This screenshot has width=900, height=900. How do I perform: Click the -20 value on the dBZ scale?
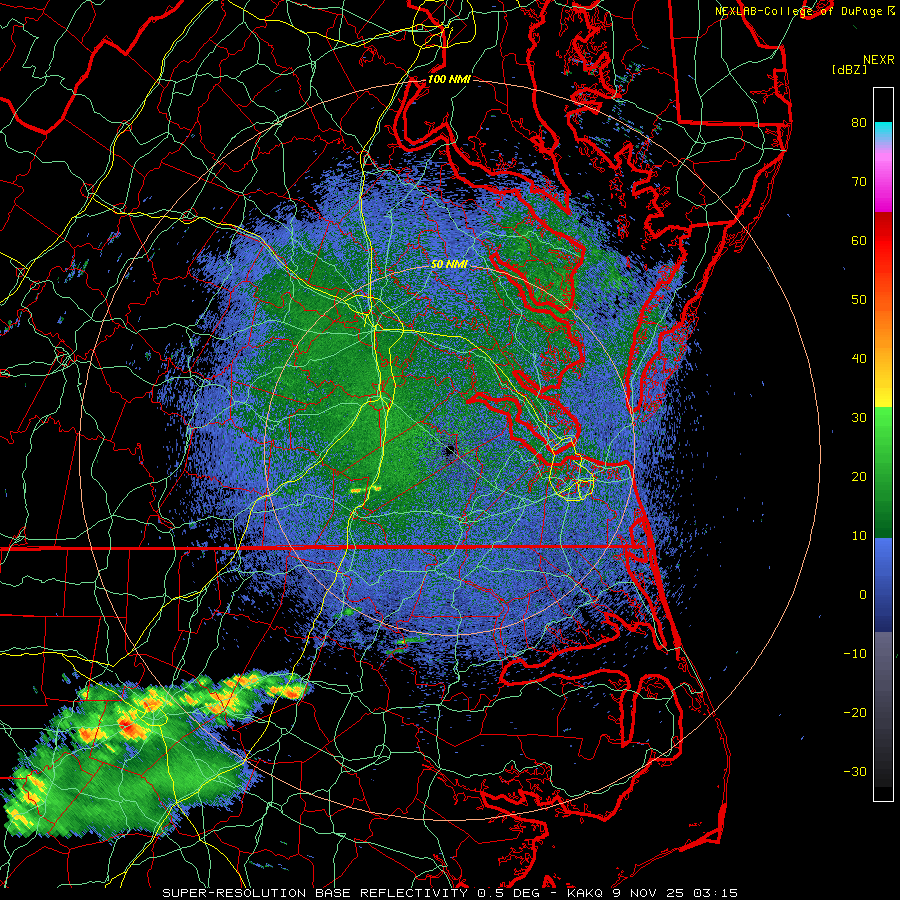[x=855, y=713]
